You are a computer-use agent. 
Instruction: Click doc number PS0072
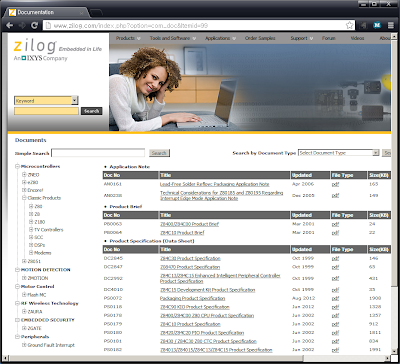[112, 298]
